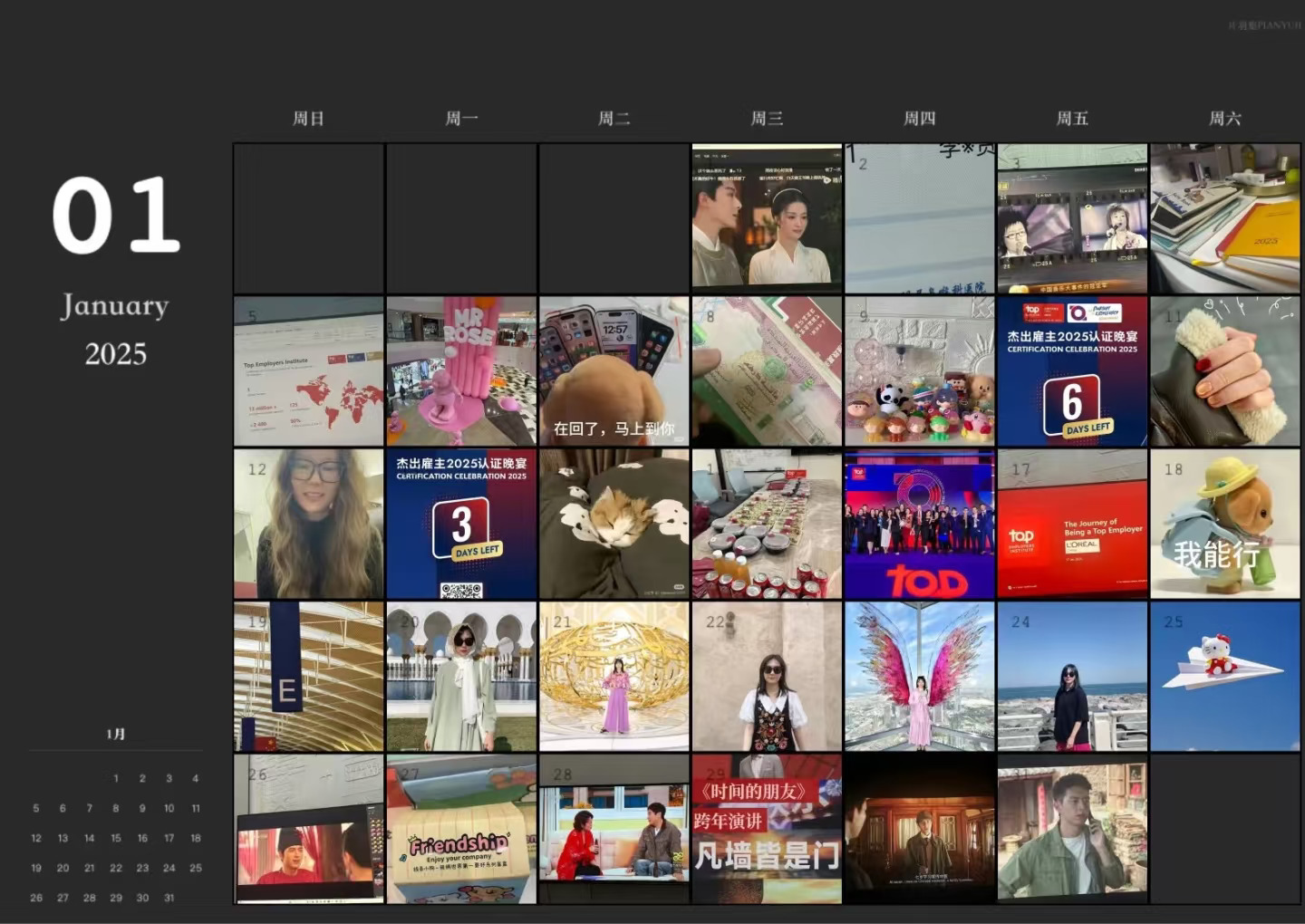The height and width of the screenshot is (924, 1305).
Task: Open the TV talk show photo for day 28
Action: [x=614, y=829]
